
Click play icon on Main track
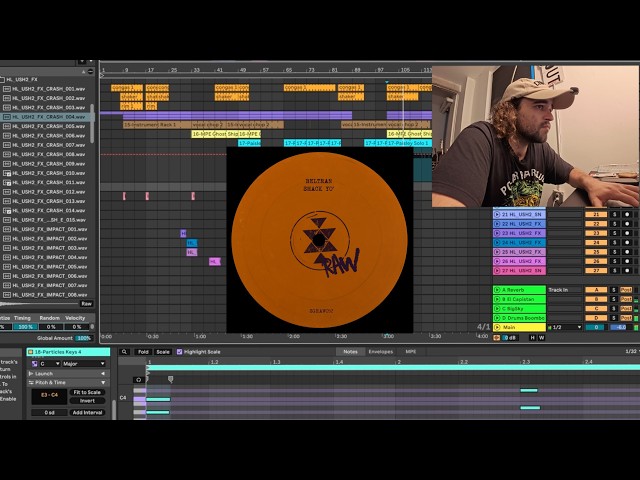497,327
